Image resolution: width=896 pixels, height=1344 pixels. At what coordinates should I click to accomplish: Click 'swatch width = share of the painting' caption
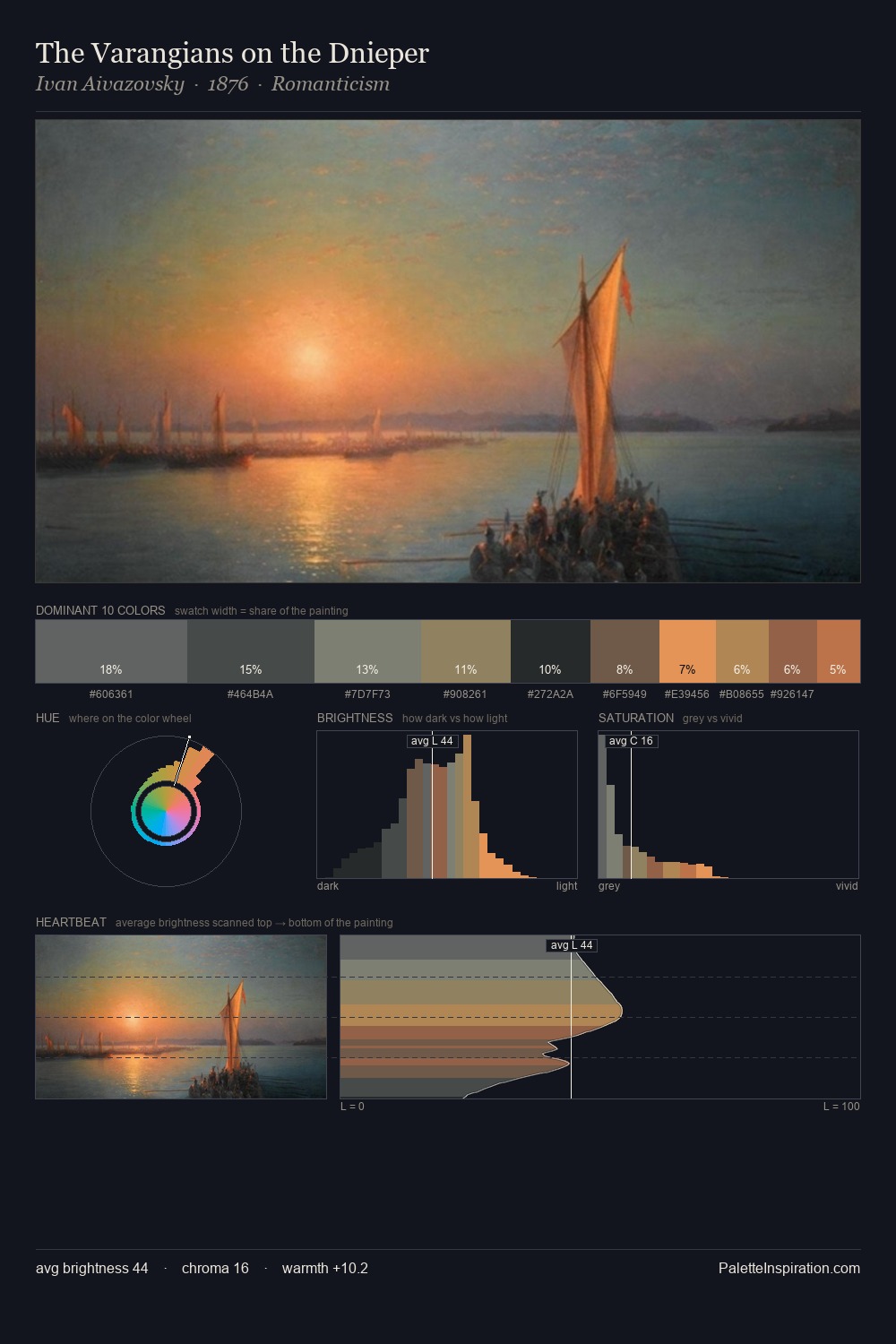[x=262, y=611]
